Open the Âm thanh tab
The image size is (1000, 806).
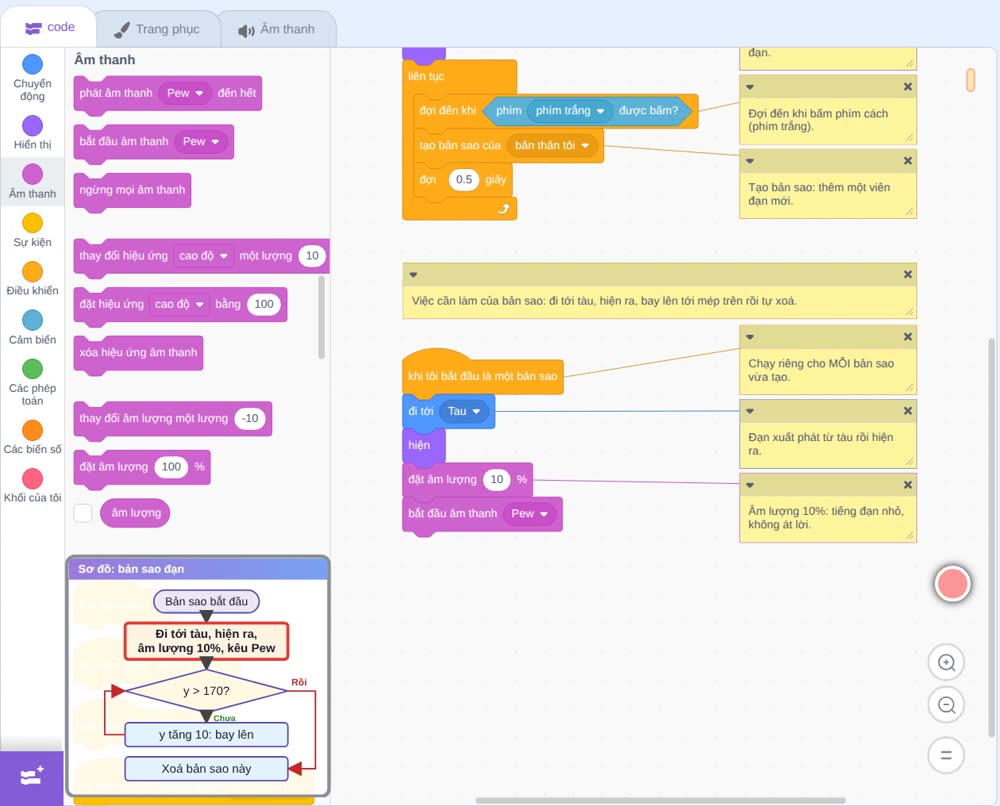277,29
